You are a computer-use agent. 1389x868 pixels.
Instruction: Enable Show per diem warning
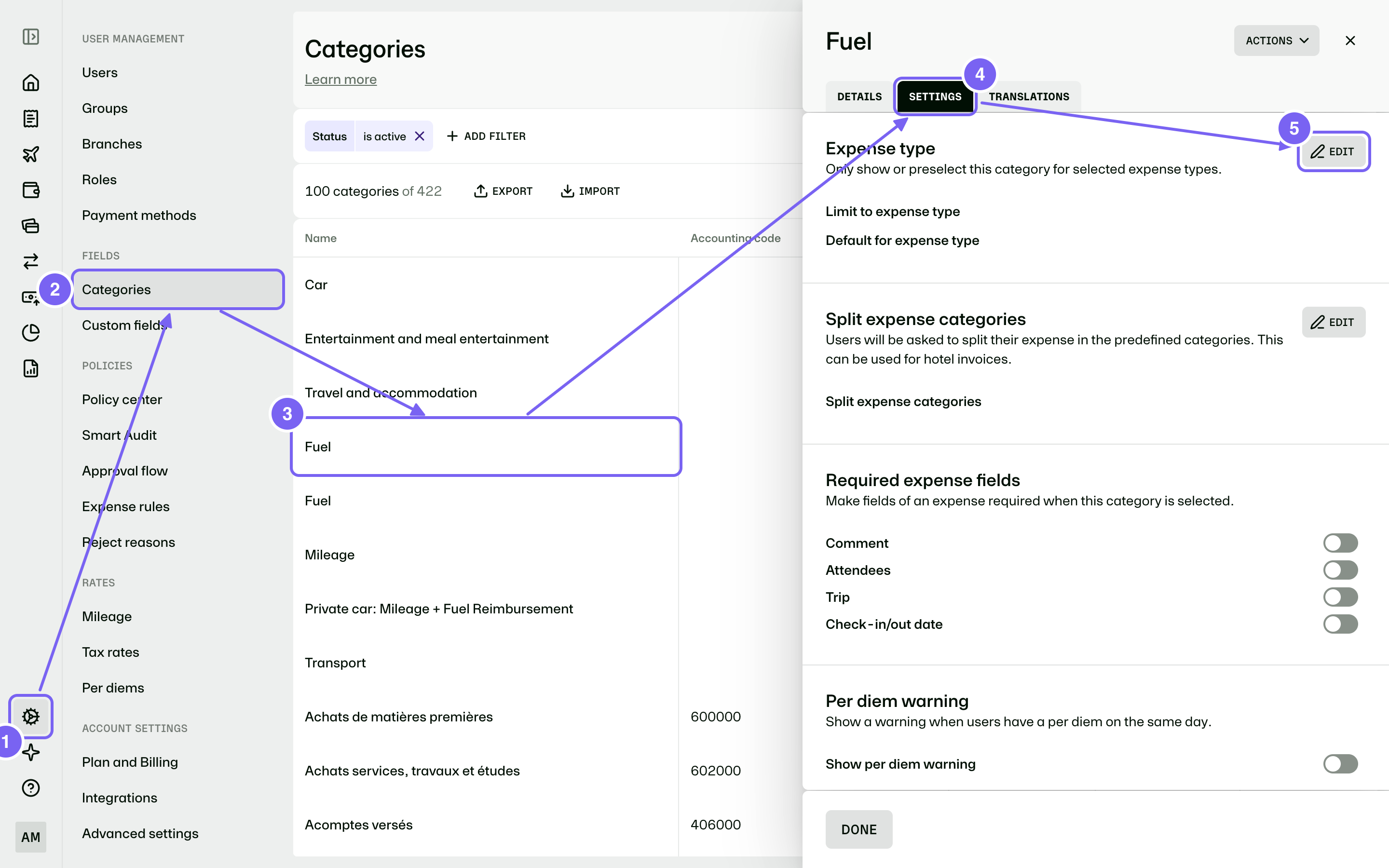tap(1340, 764)
